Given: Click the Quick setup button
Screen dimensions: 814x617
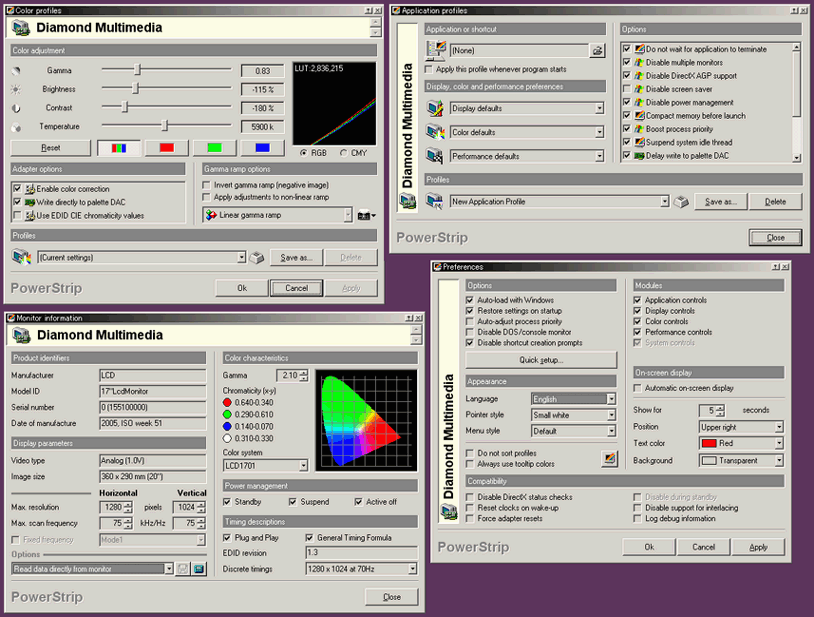Looking at the screenshot, I should 541,360.
